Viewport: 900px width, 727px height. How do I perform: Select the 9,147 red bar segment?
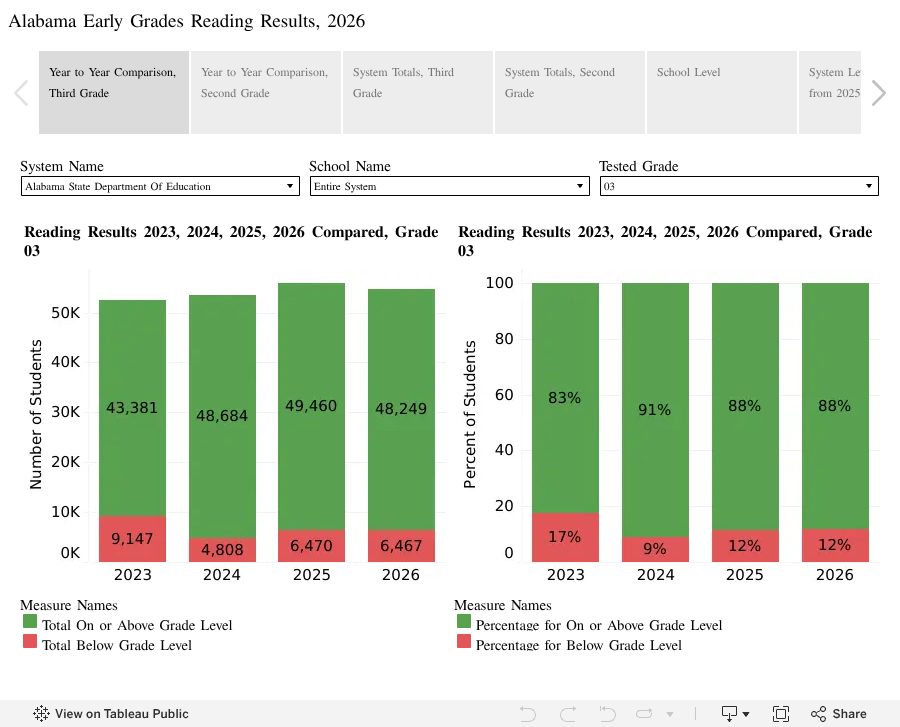[133, 539]
